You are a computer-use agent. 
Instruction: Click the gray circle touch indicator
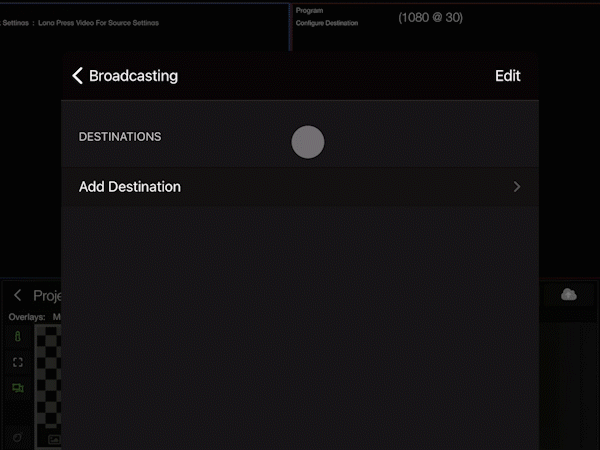308,142
